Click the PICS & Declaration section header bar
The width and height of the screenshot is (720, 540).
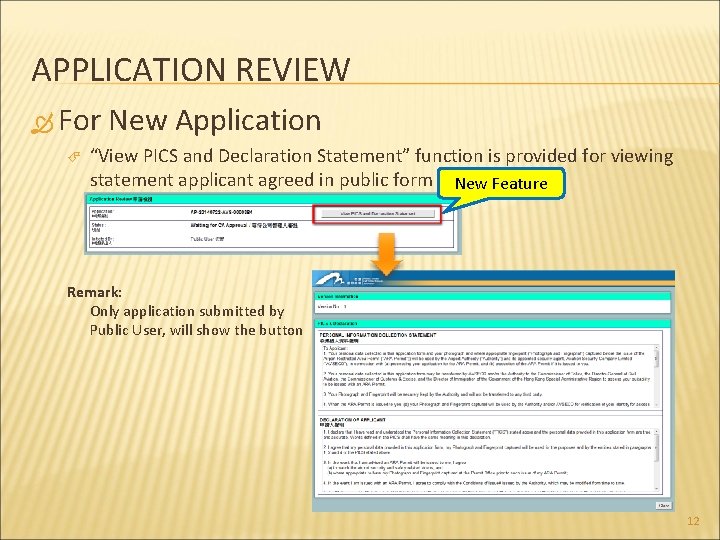pos(492,324)
